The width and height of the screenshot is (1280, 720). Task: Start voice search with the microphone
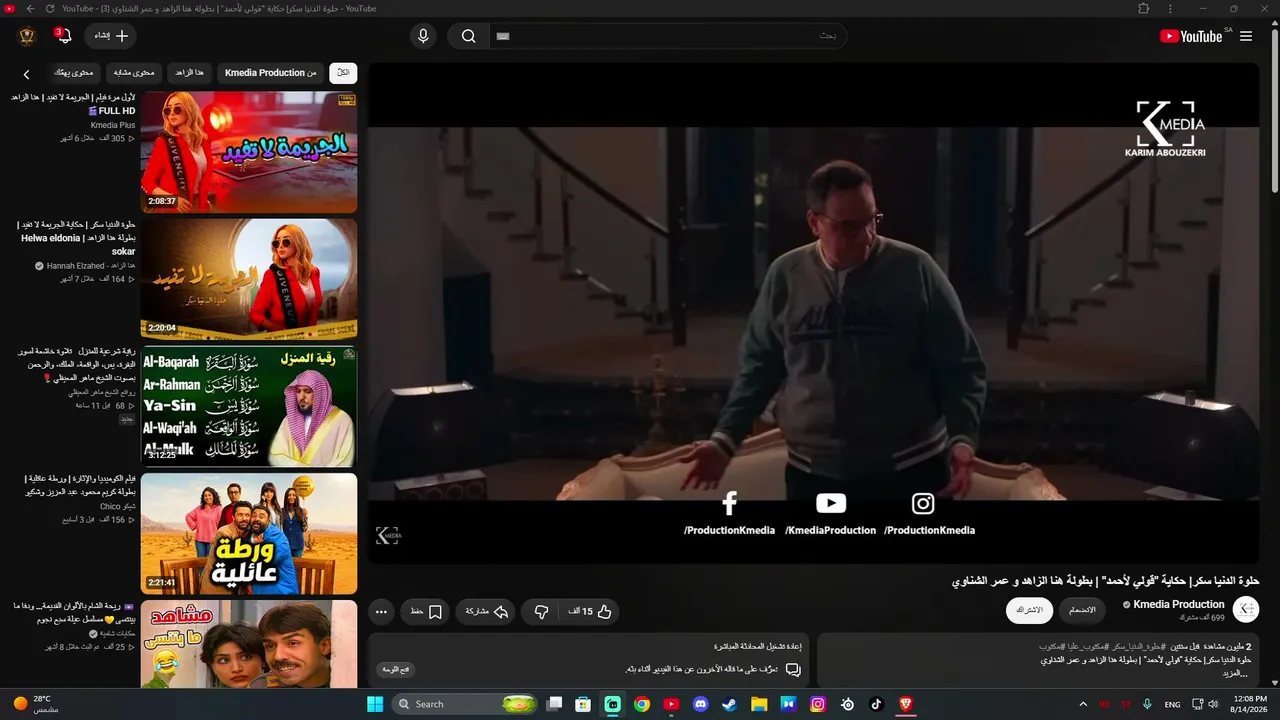pyautogui.click(x=423, y=36)
